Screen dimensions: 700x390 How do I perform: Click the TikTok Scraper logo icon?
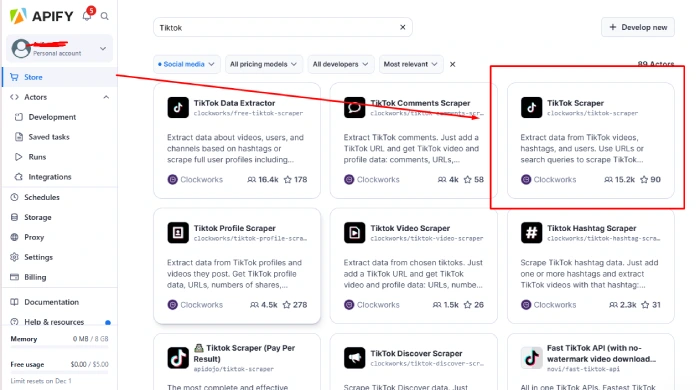coord(531,108)
